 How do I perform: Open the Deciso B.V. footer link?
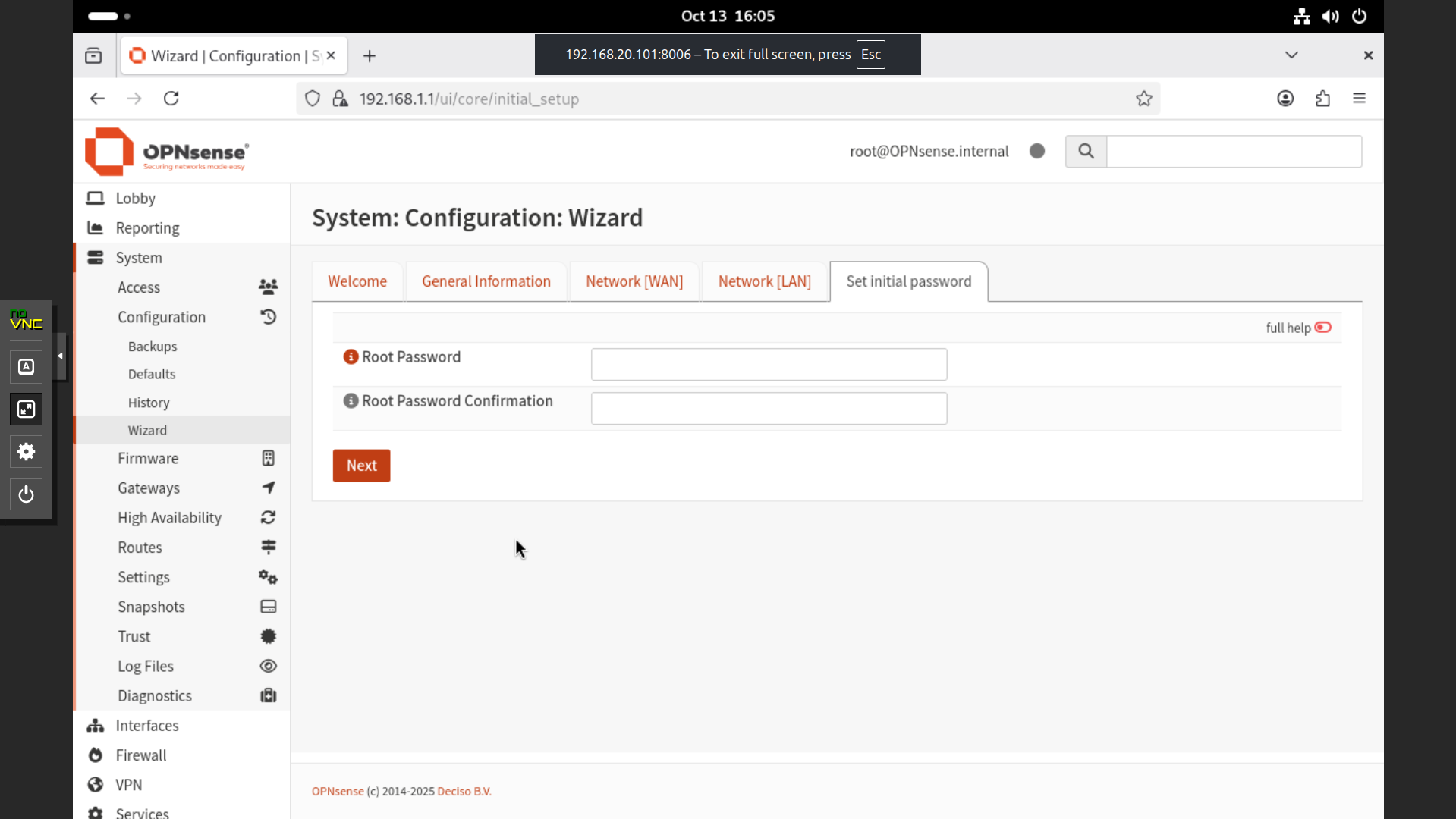(464, 792)
